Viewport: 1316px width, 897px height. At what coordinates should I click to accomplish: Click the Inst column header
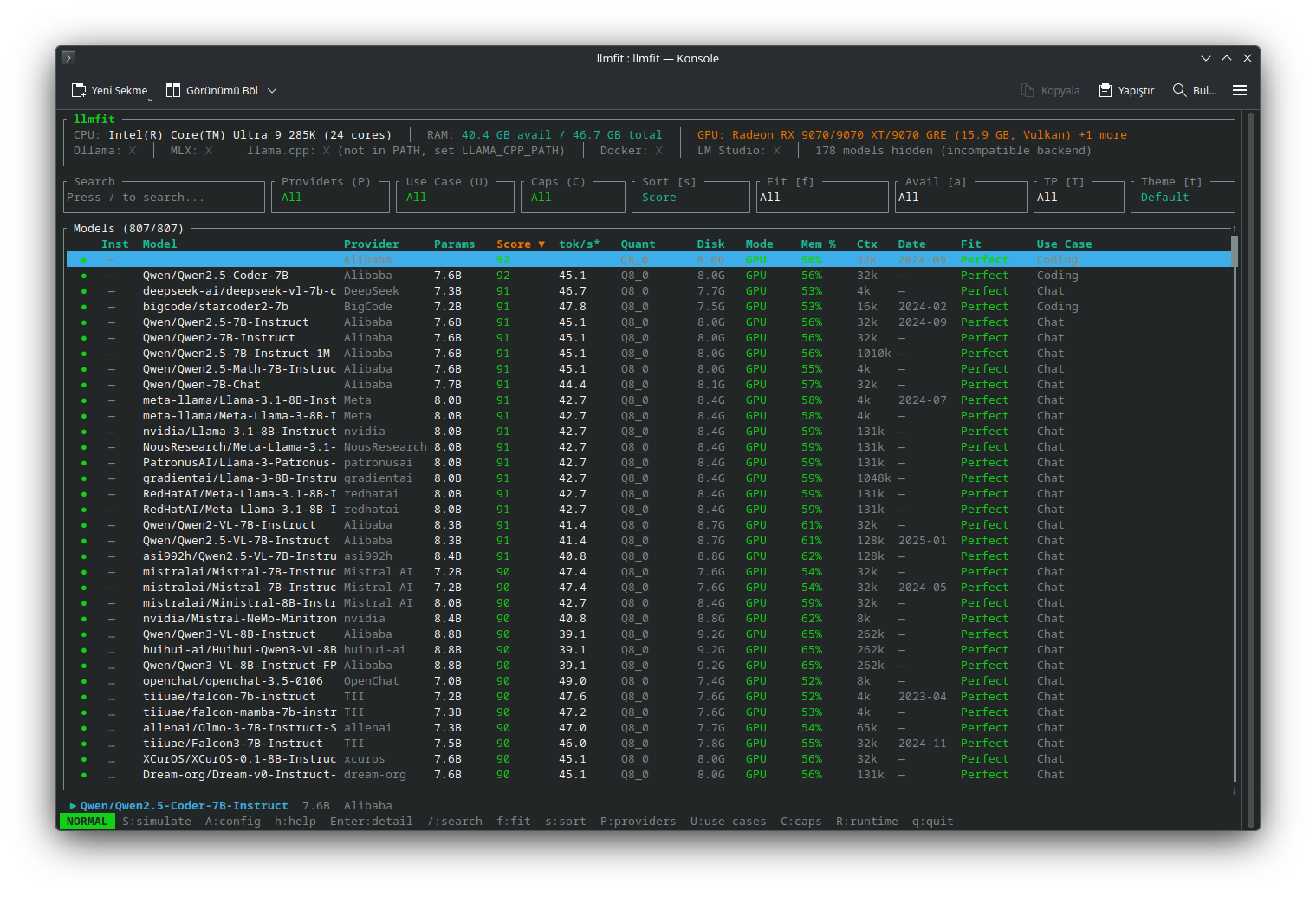click(x=114, y=244)
